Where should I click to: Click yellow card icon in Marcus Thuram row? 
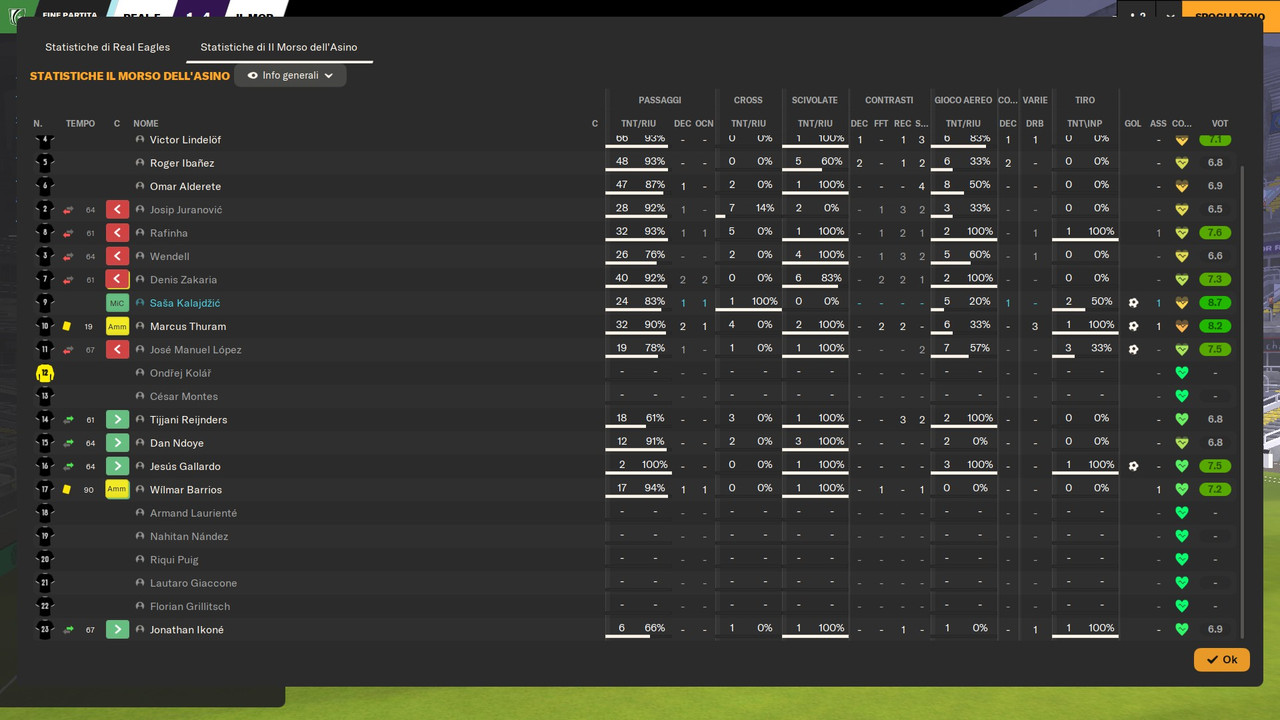pos(67,326)
